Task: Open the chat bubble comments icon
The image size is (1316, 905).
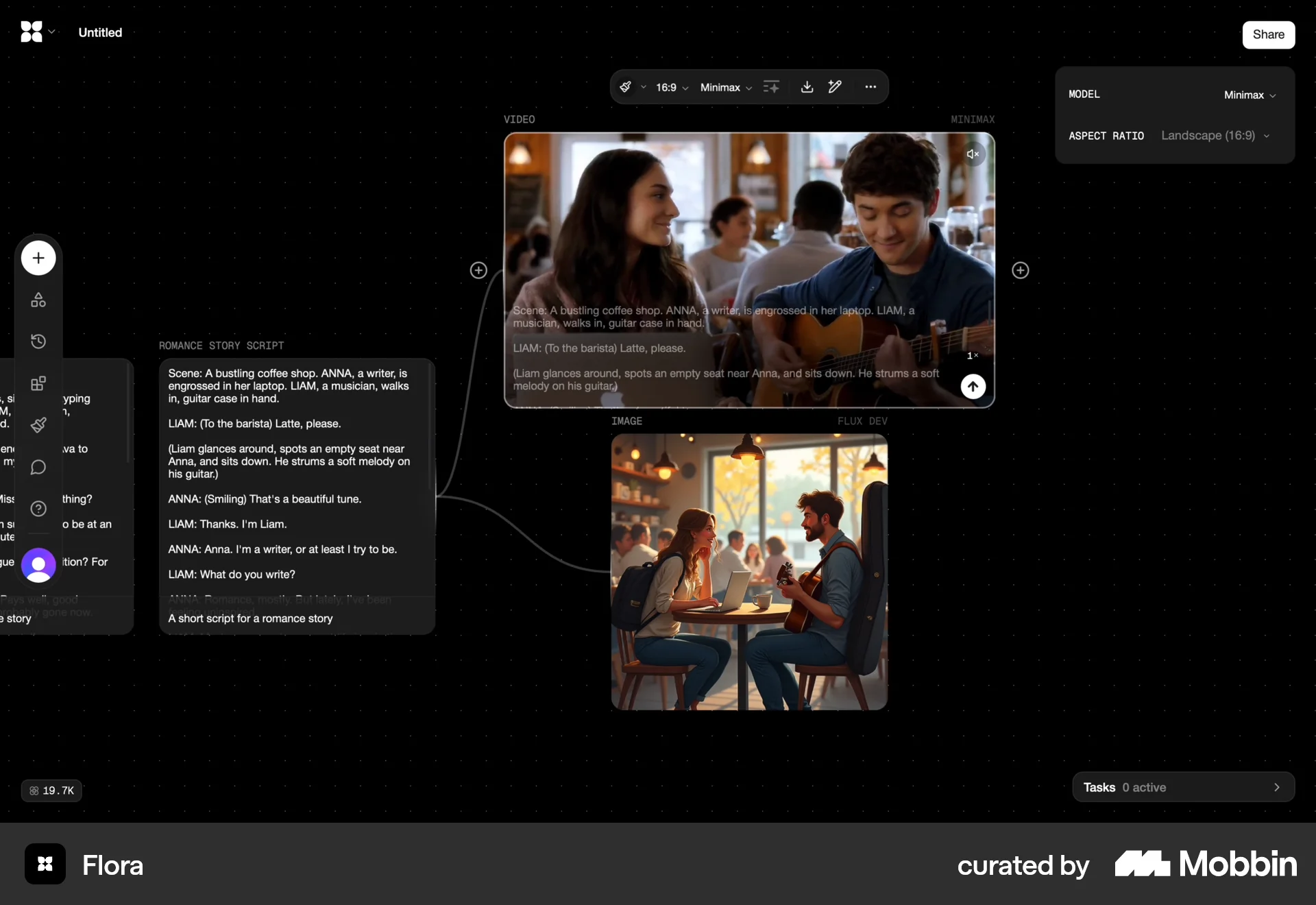Action: [38, 467]
